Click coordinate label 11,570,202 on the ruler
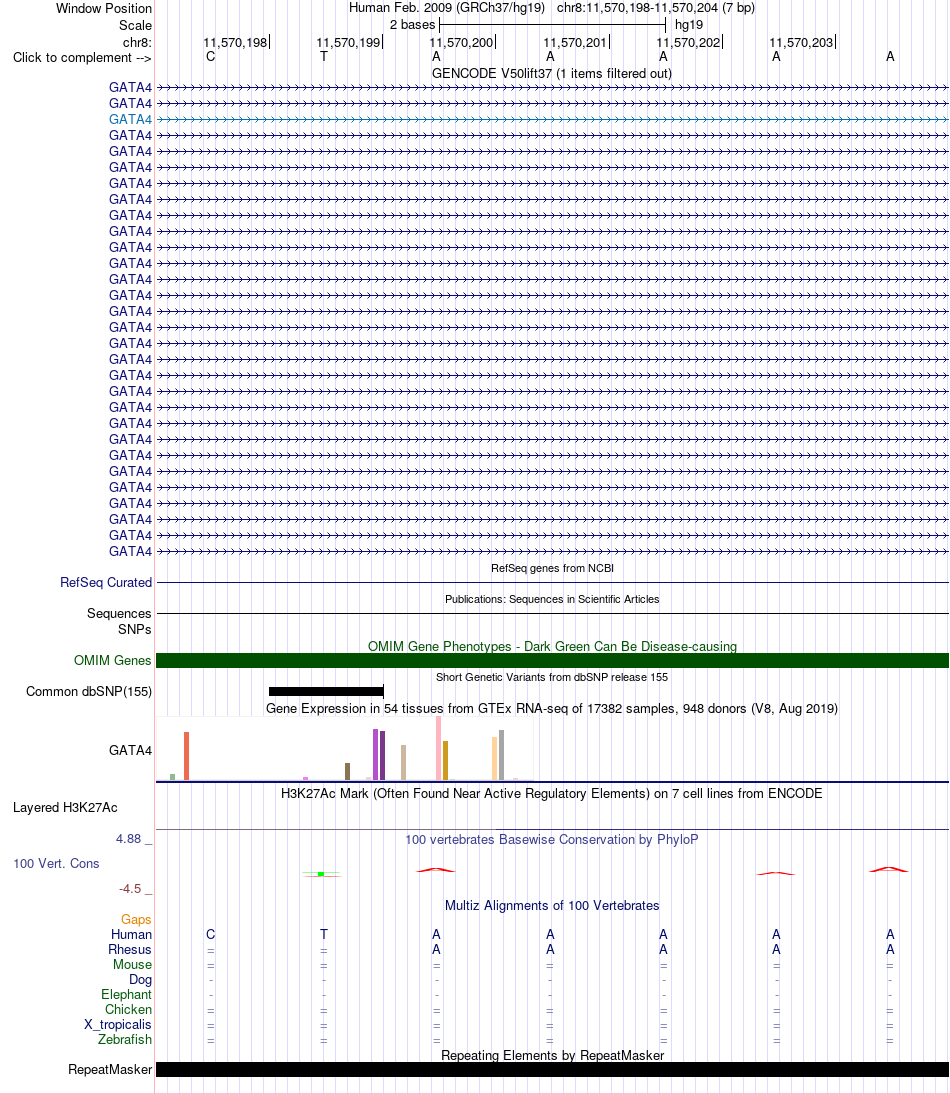 [x=688, y=43]
